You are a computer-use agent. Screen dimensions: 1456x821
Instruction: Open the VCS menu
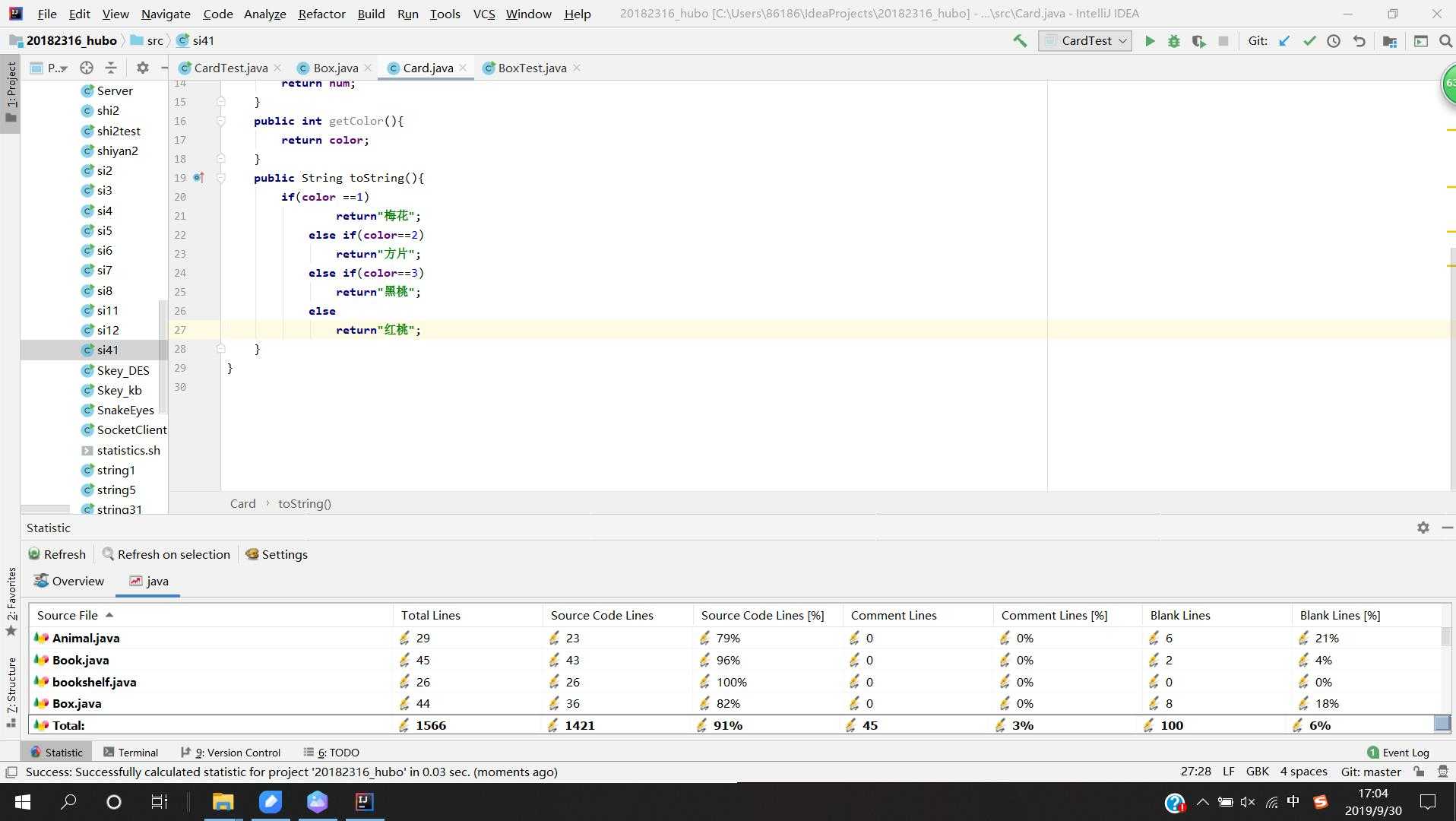[483, 14]
